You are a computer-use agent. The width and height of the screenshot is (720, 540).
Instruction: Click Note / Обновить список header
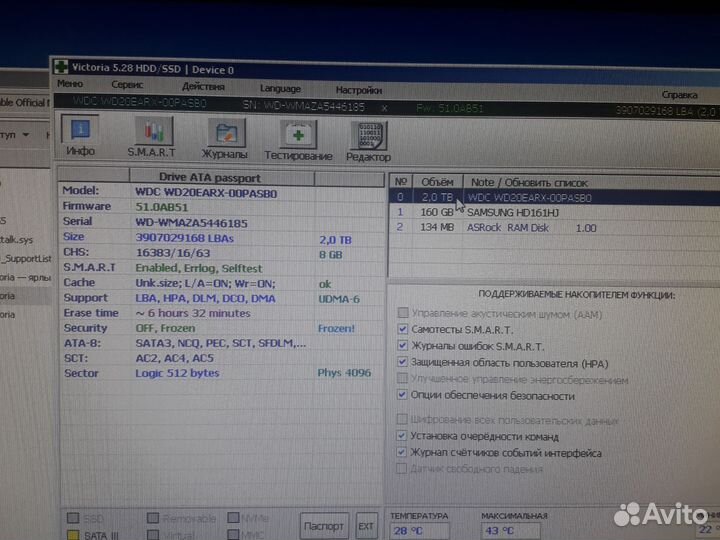pos(529,182)
